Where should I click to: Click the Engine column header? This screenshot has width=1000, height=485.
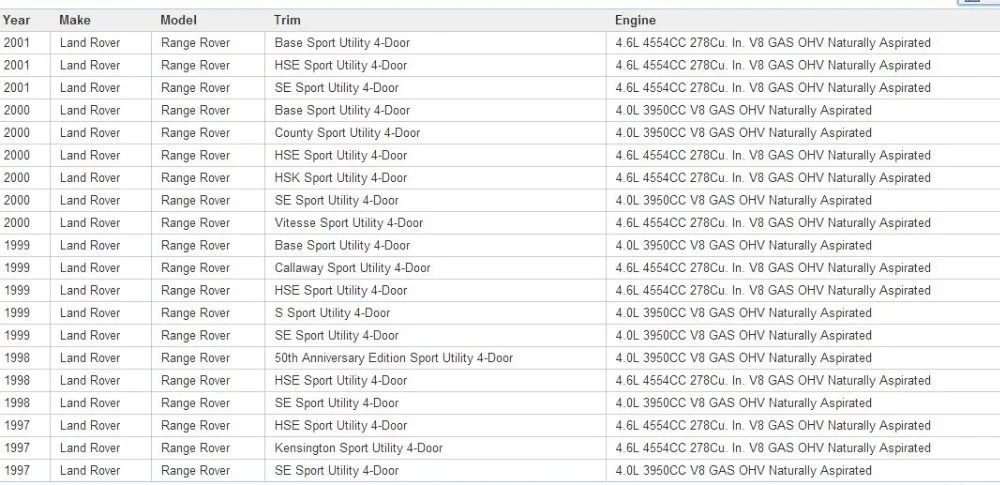point(635,20)
